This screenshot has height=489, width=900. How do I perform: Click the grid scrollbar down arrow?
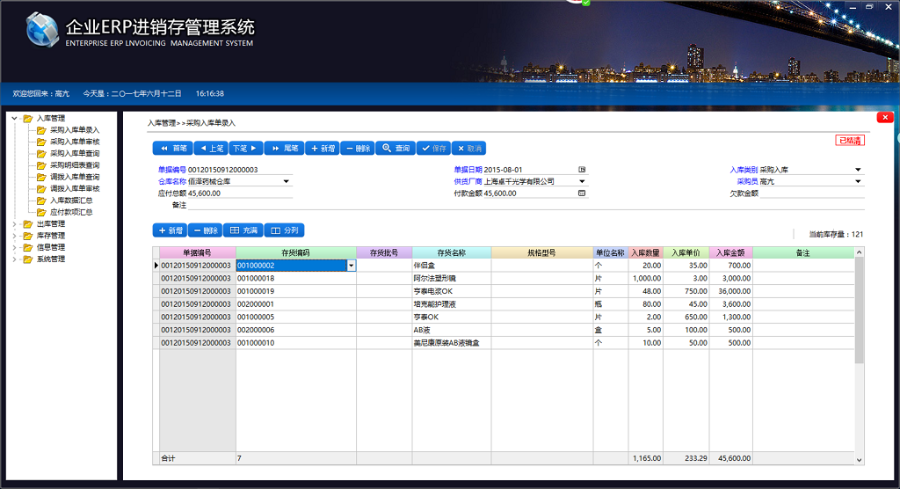(859, 460)
